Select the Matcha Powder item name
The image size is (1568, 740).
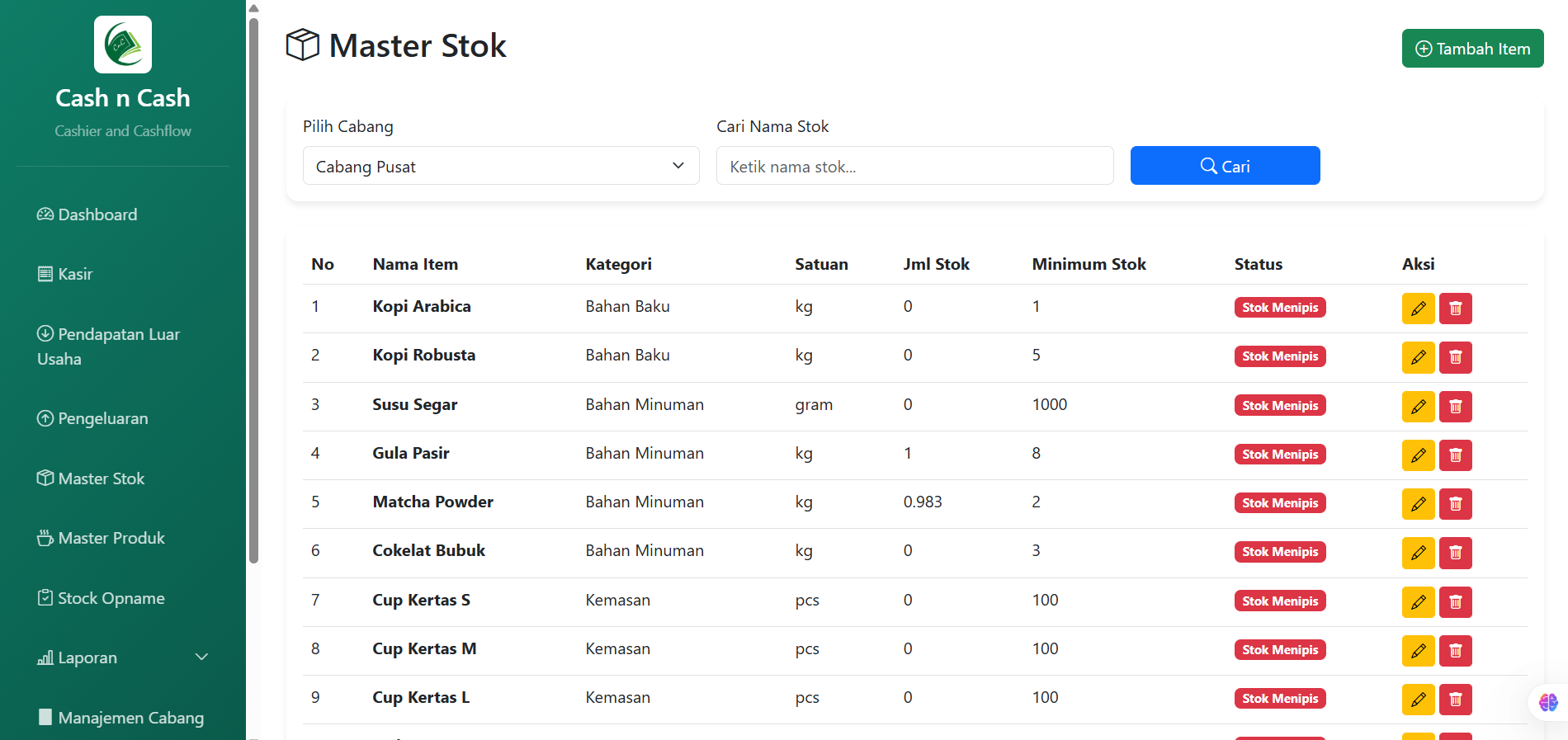[x=432, y=502]
